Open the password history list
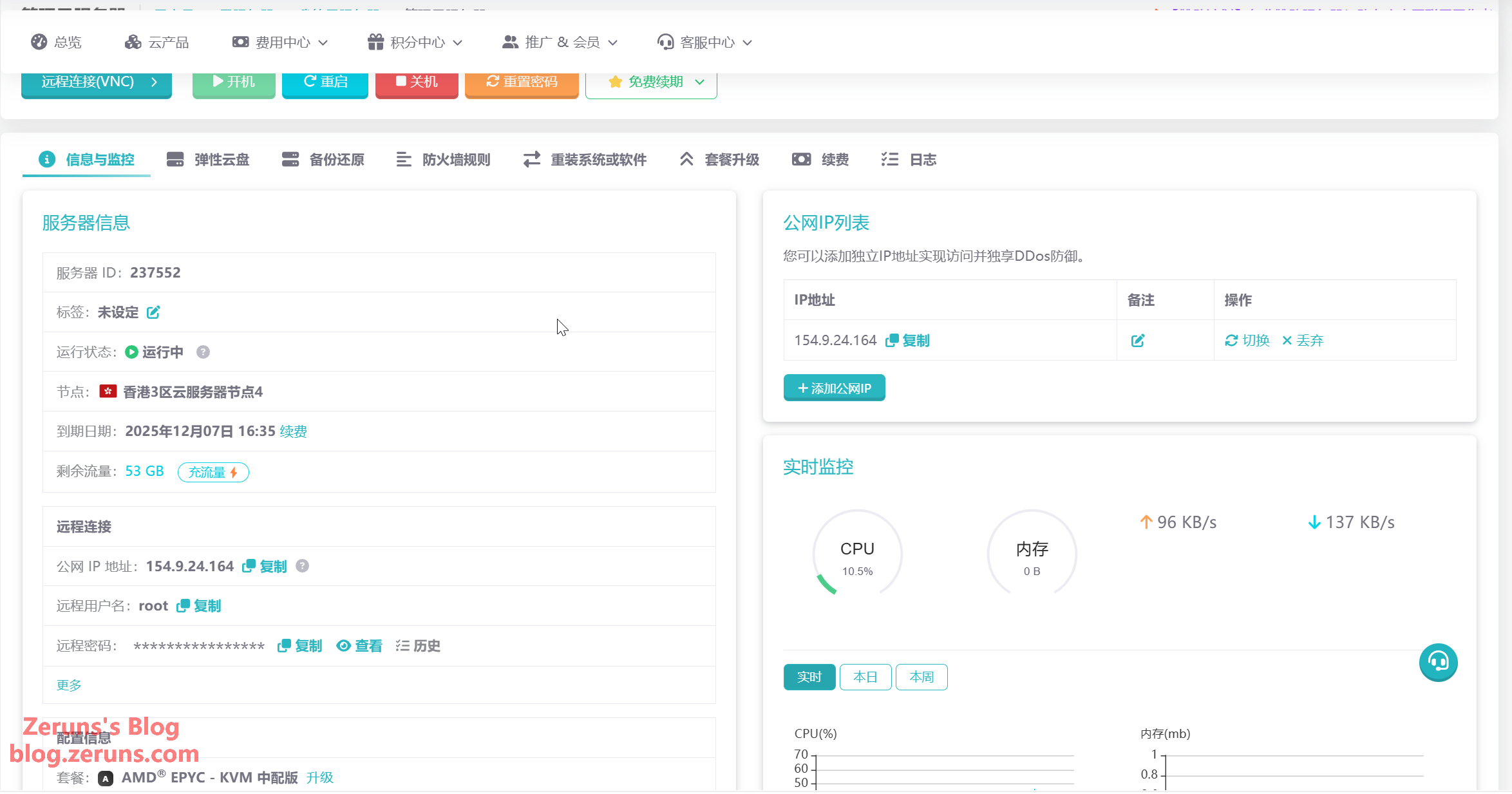 pyautogui.click(x=419, y=646)
